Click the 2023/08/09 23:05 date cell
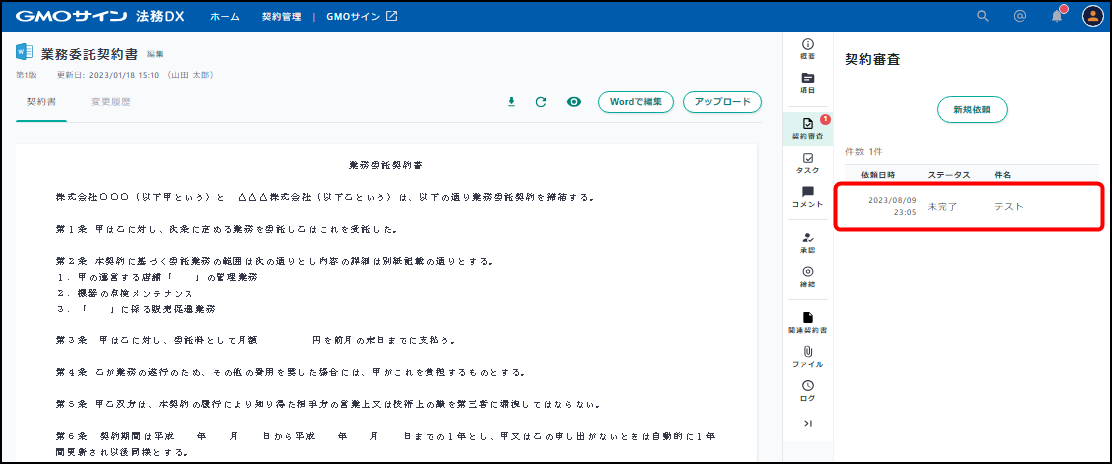 892,206
